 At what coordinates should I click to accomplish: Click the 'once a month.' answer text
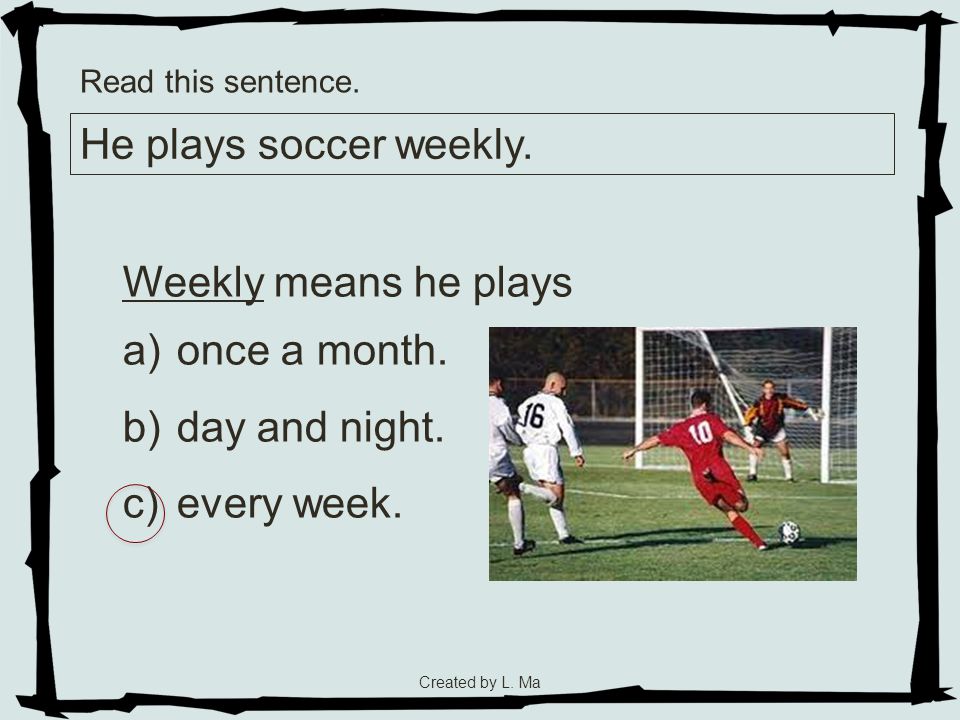[312, 350]
